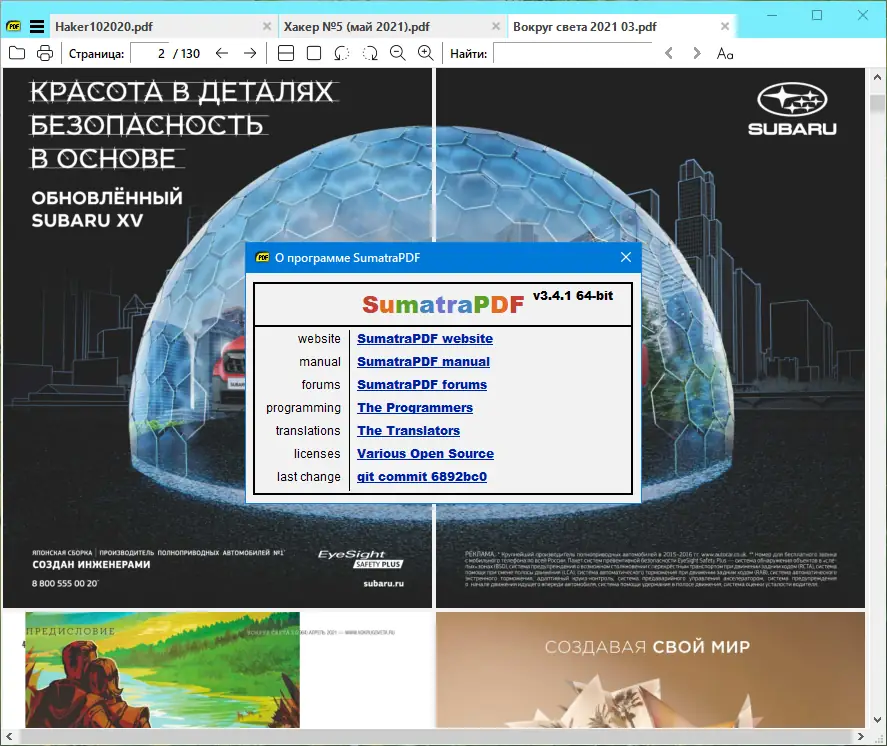Click the horizontal scrollbar right arrow
The image size is (887, 746).
860,736
